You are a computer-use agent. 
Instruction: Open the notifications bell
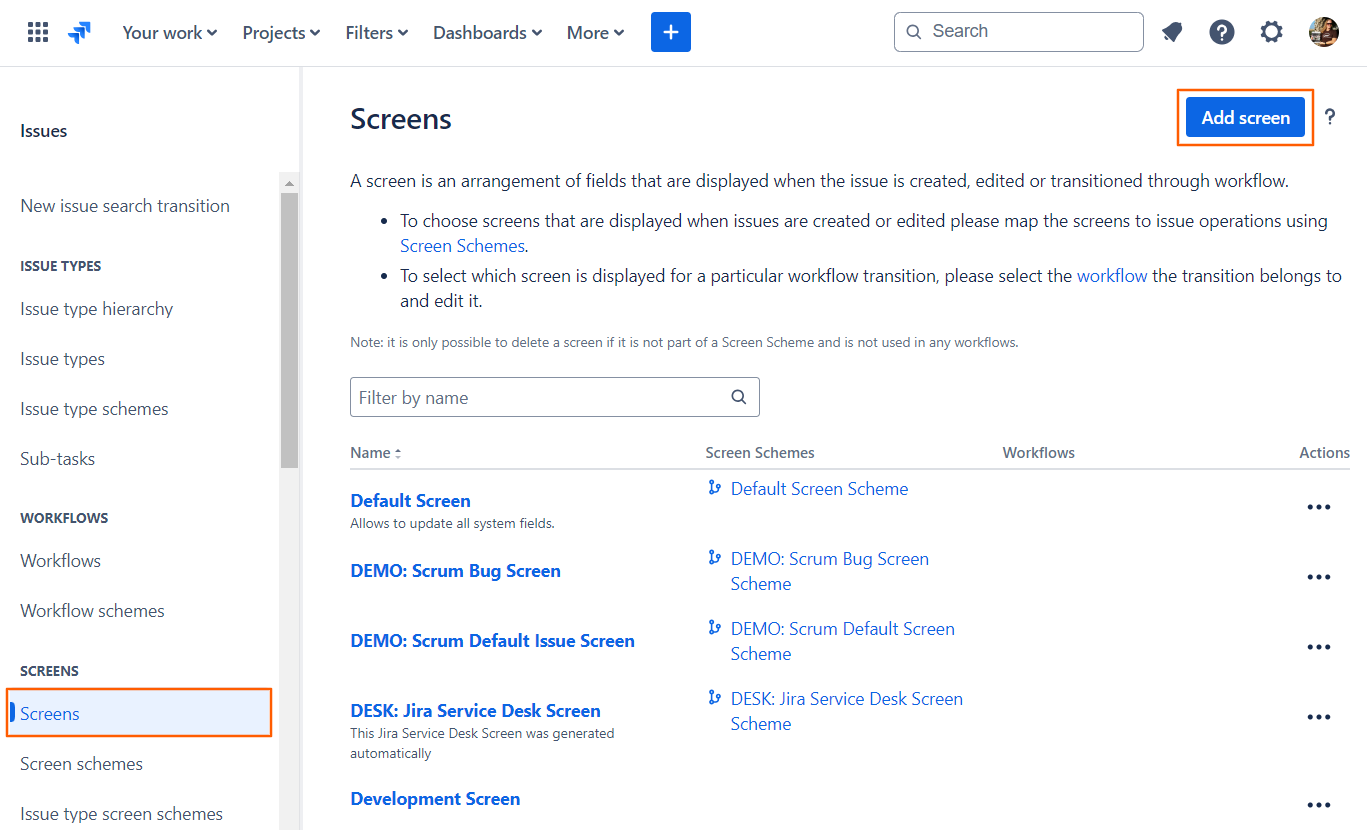point(1171,31)
